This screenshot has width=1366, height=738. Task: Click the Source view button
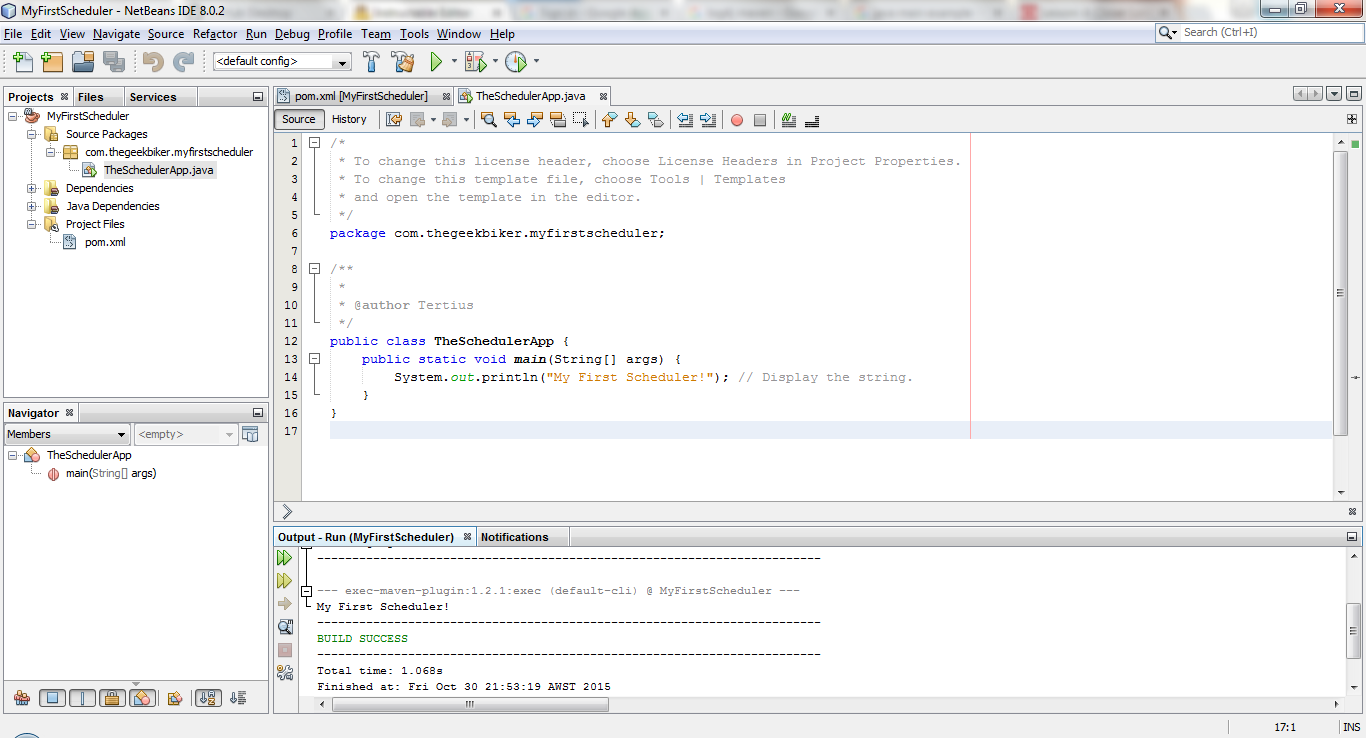click(x=299, y=120)
